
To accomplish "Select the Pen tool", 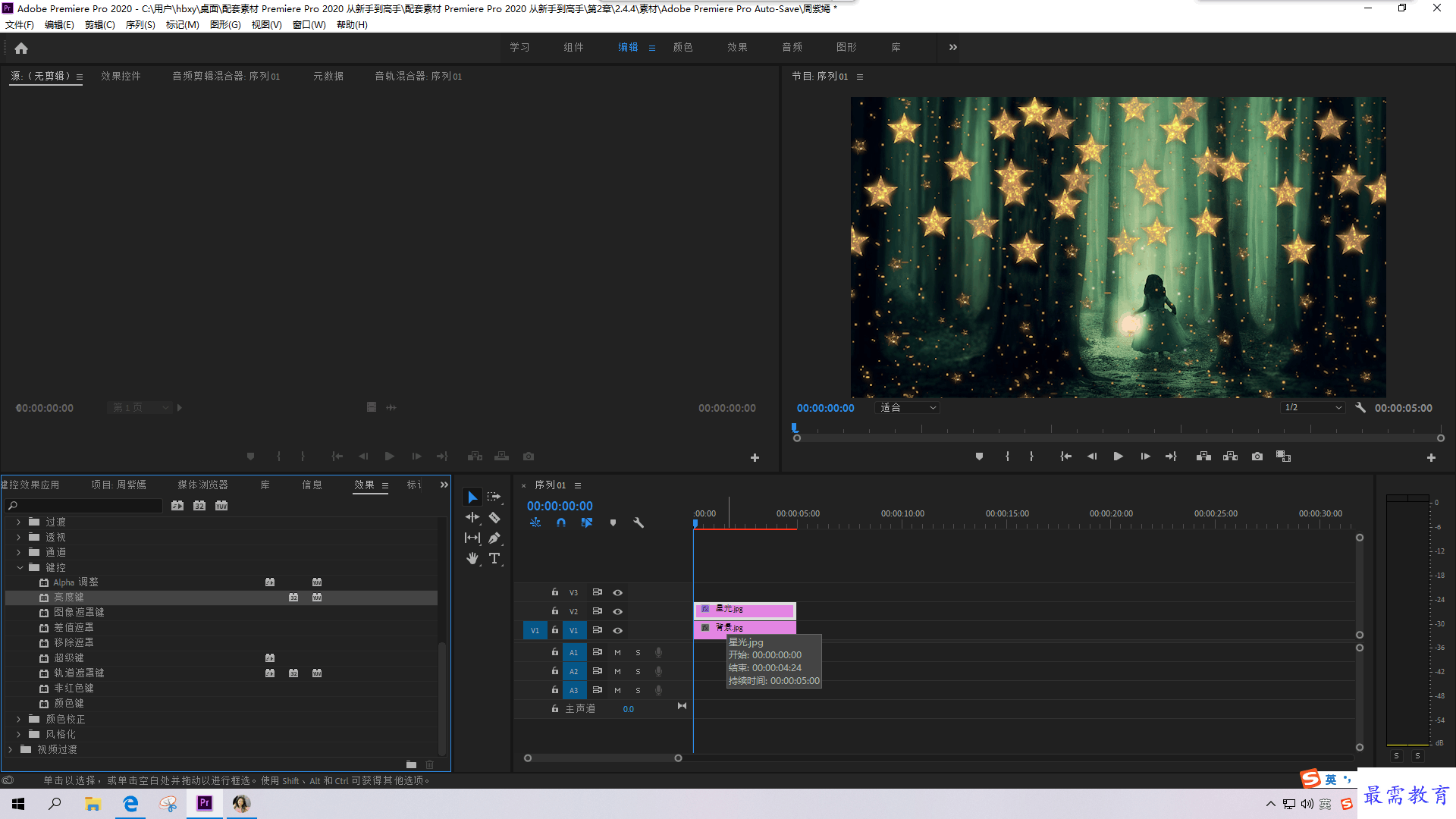I will coord(494,538).
